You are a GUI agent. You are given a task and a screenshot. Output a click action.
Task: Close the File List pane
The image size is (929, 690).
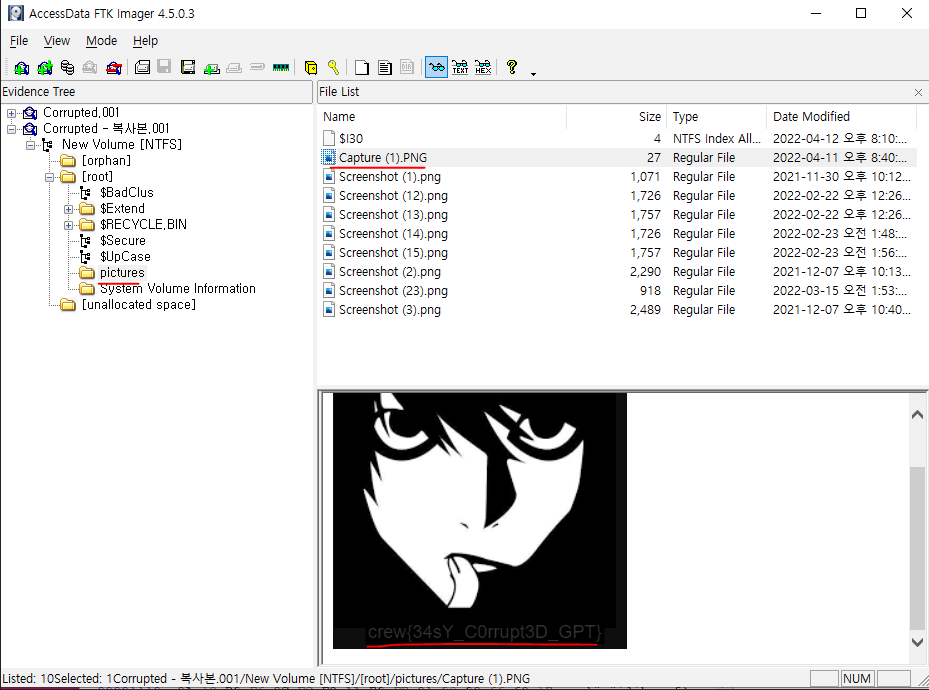click(918, 92)
